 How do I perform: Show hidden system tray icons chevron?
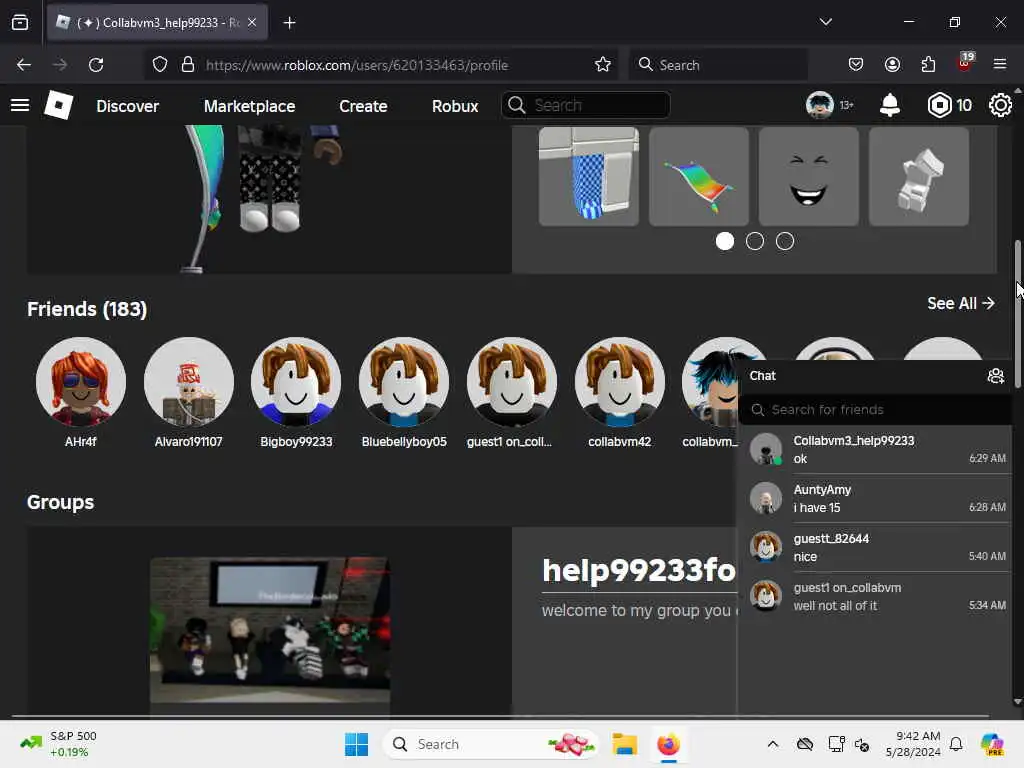773,744
